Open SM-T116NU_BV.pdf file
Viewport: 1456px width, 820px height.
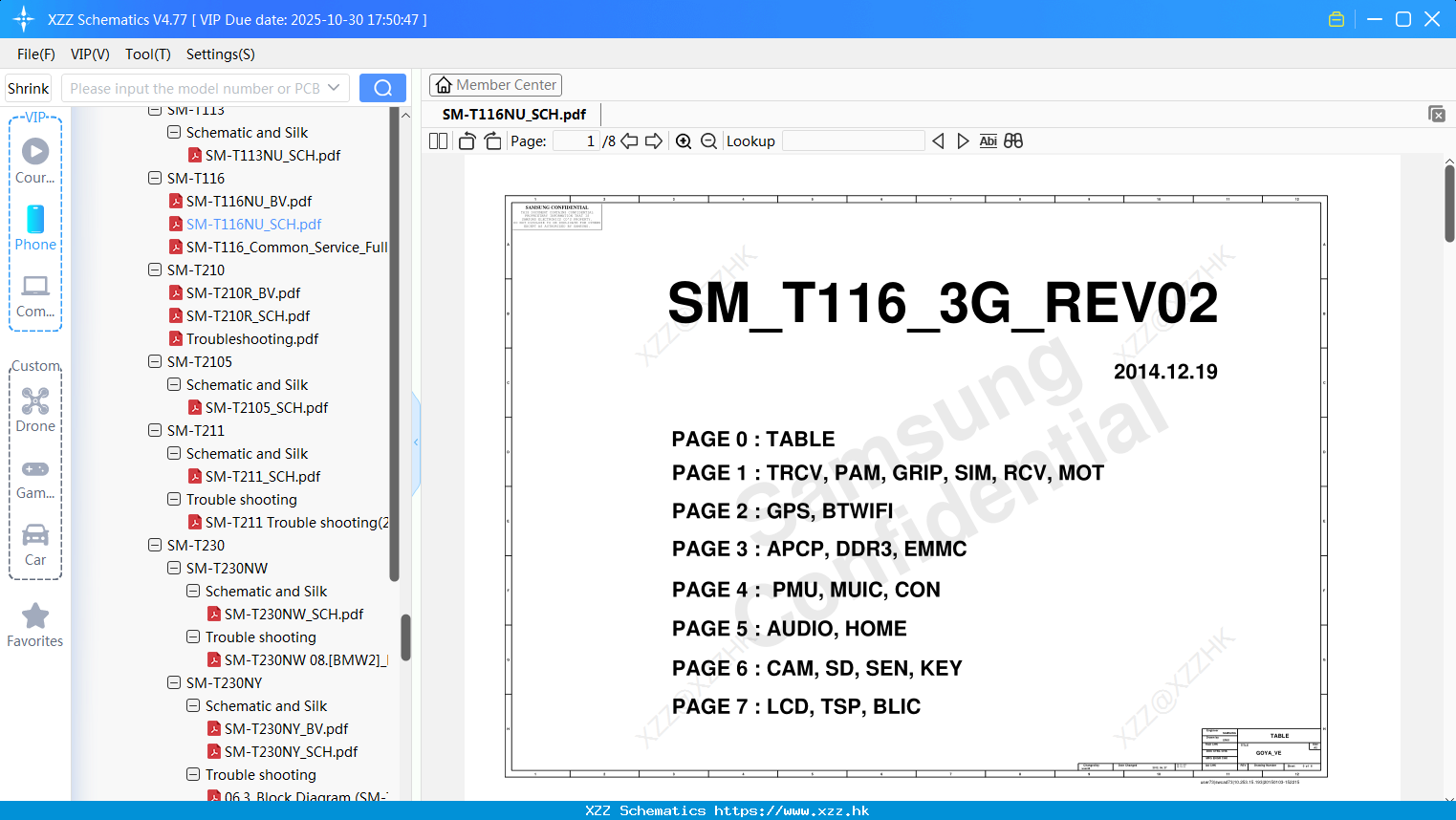[x=249, y=201]
